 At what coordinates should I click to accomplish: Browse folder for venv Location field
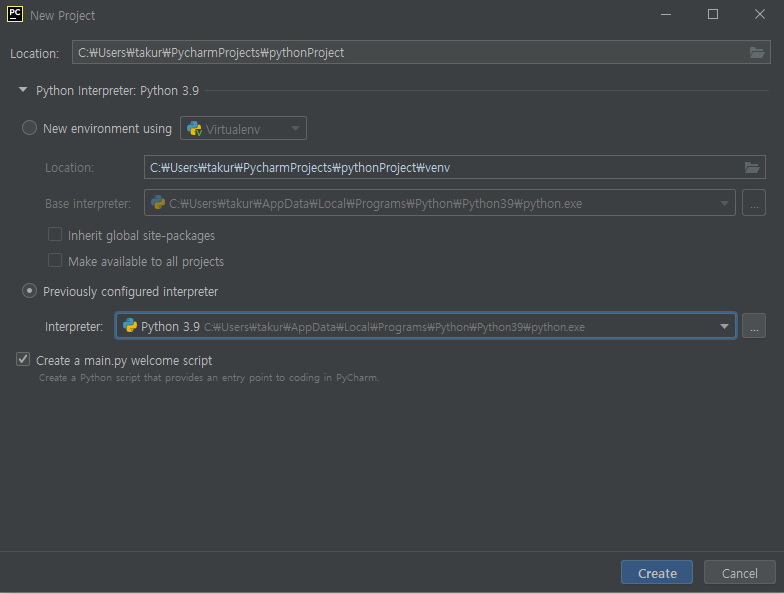[752, 168]
